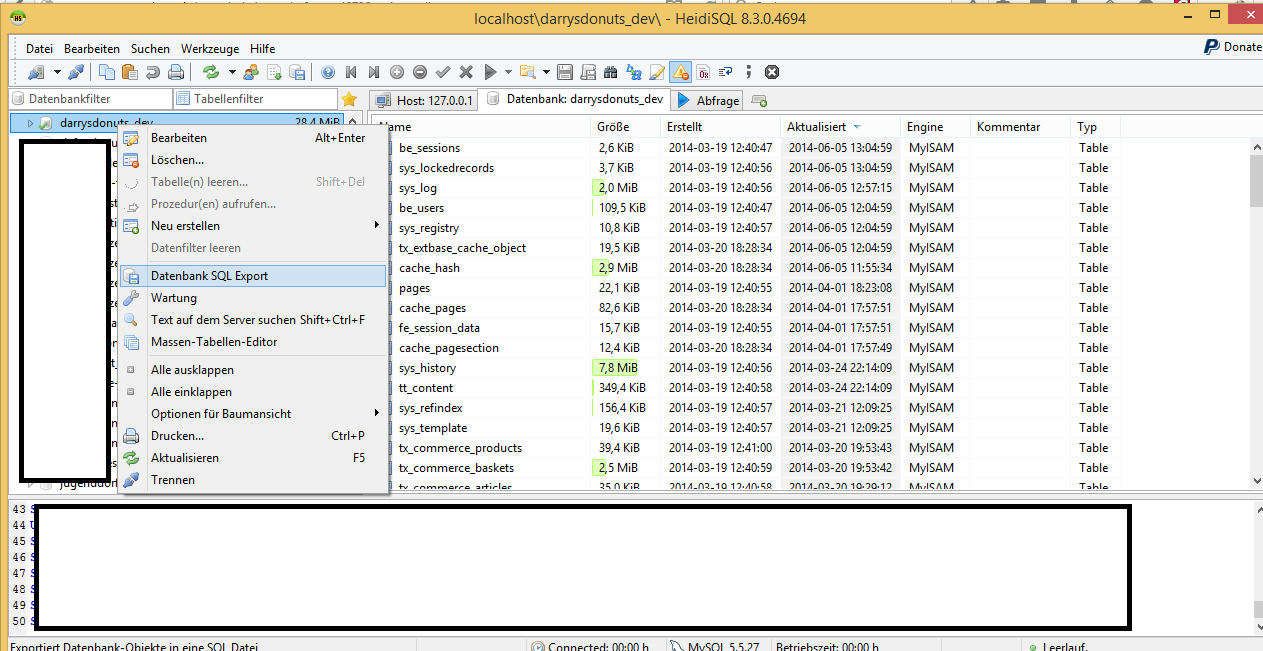The height and width of the screenshot is (651, 1263).
Task: Open dropdown arrow next to run query
Action: tap(508, 72)
